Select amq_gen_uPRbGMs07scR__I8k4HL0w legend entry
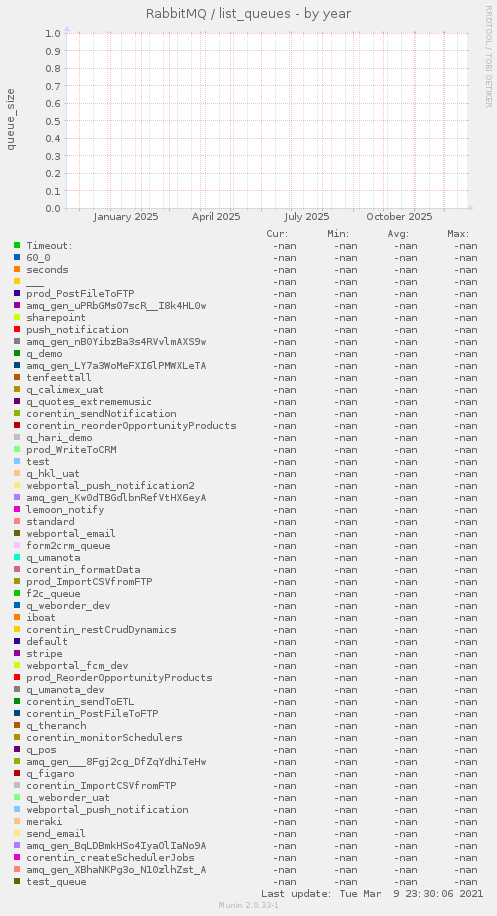497x916 pixels. click(116, 306)
